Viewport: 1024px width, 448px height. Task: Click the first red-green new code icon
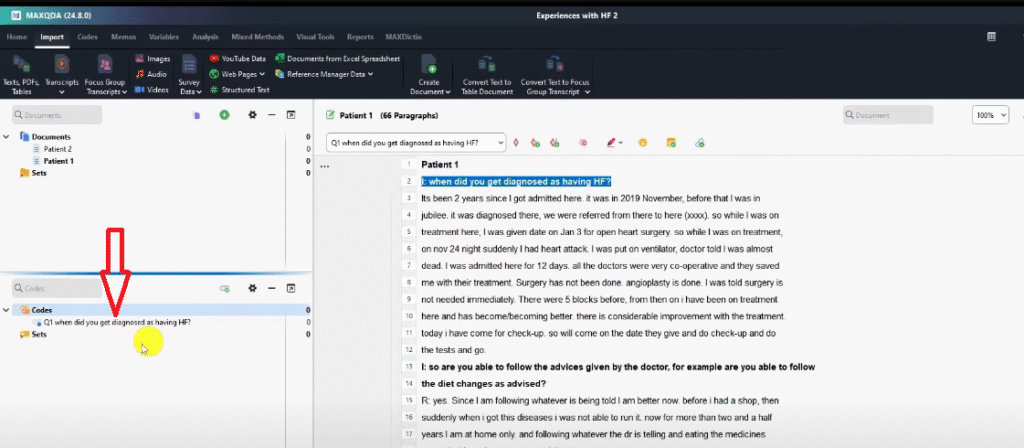535,142
